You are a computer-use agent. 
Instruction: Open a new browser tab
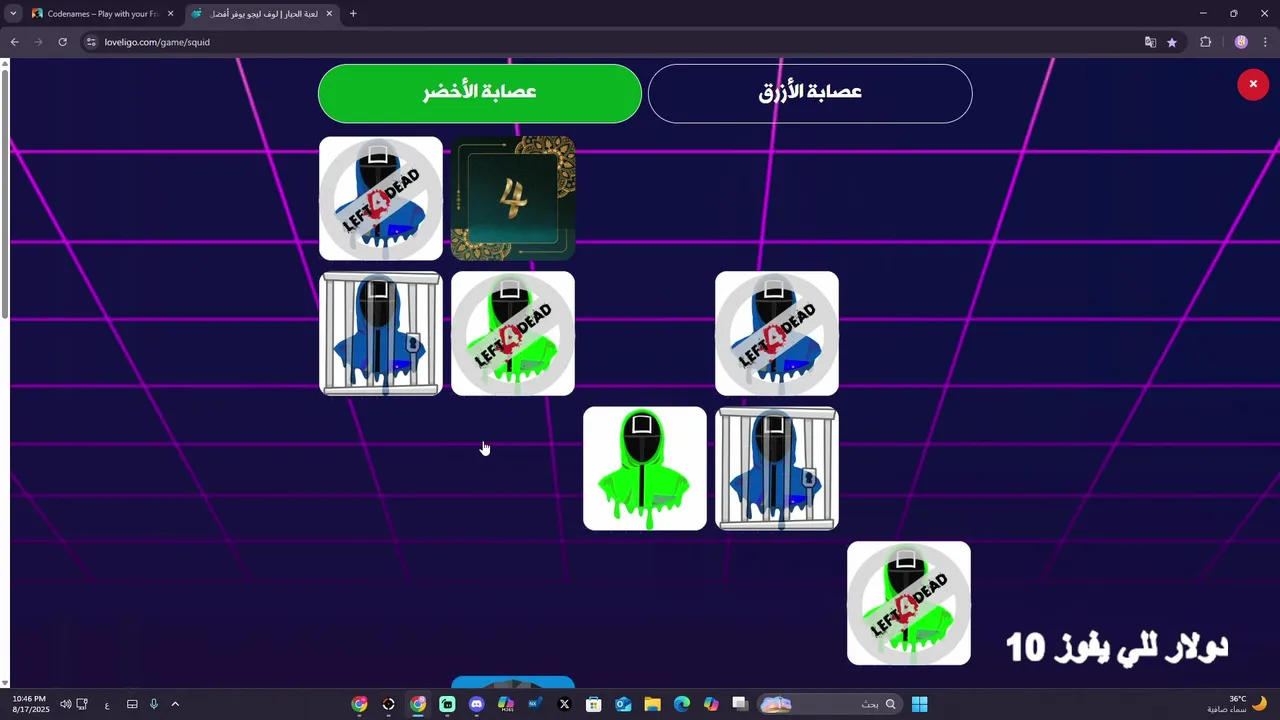click(x=353, y=14)
